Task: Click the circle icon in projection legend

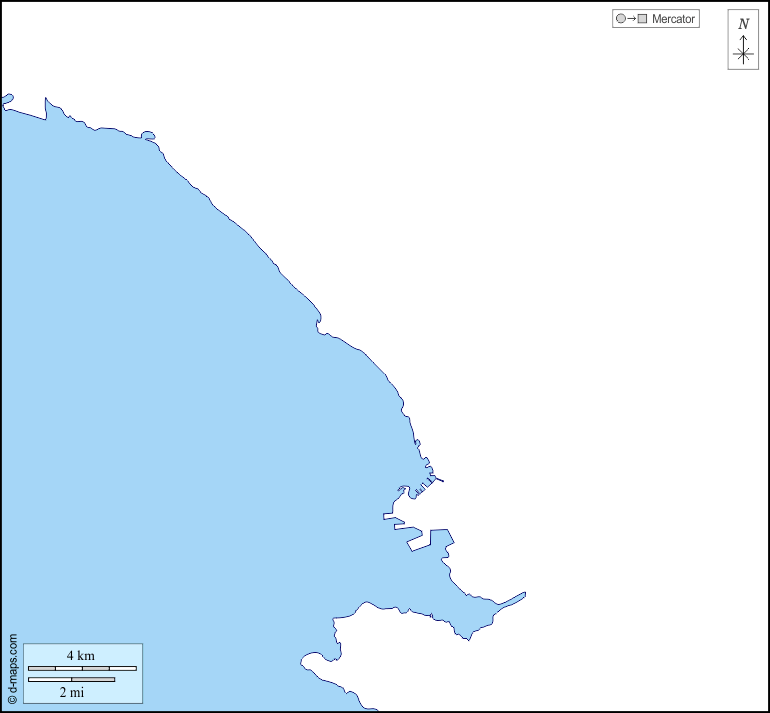Action: pyautogui.click(x=621, y=19)
